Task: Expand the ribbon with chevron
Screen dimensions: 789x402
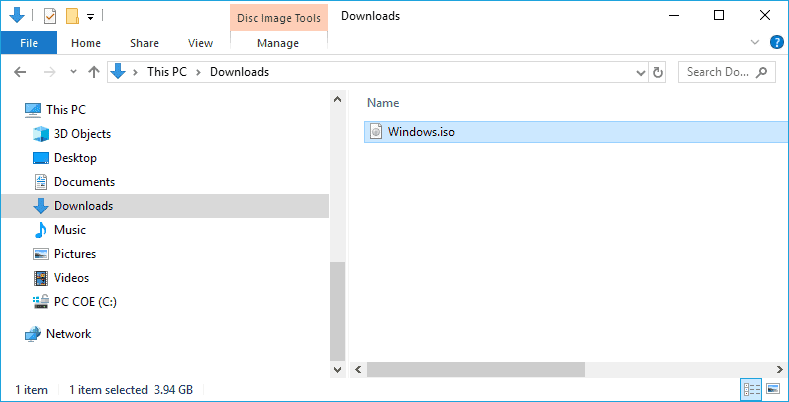Action: click(x=755, y=42)
